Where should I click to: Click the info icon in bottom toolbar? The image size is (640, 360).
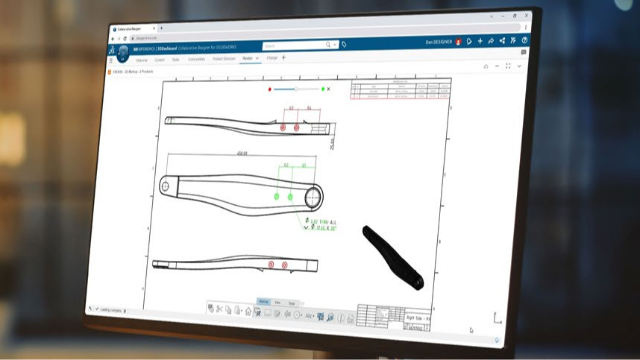[x=341, y=318]
